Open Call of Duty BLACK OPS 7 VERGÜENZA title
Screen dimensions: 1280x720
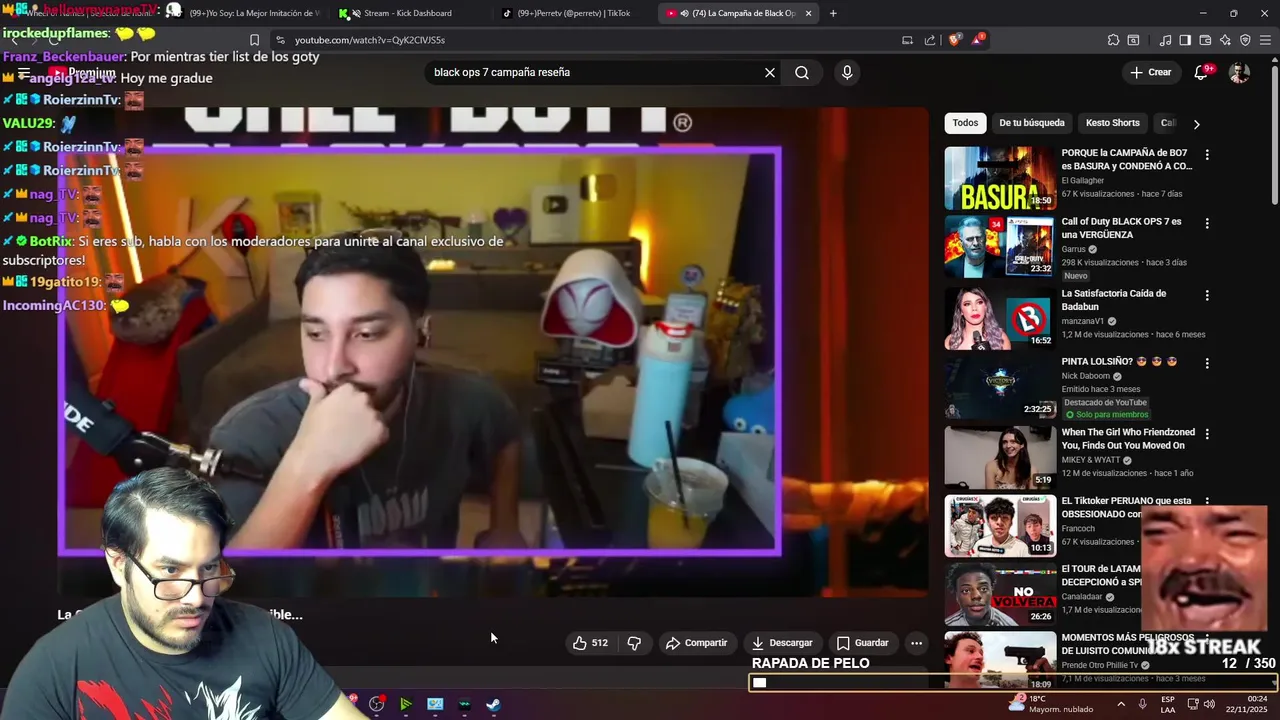pos(1121,228)
